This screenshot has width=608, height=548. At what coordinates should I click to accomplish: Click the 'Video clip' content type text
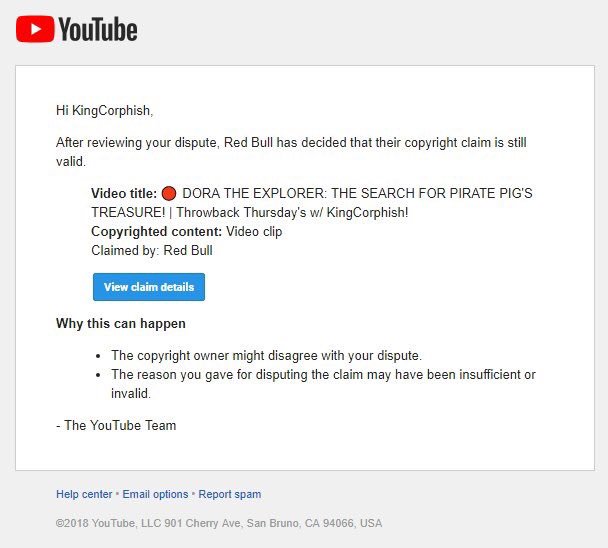254,232
